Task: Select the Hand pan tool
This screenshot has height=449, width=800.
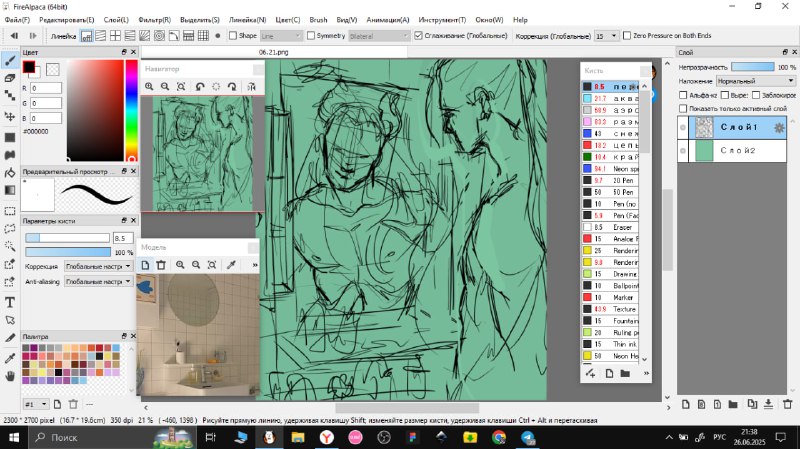Action: [x=10, y=377]
